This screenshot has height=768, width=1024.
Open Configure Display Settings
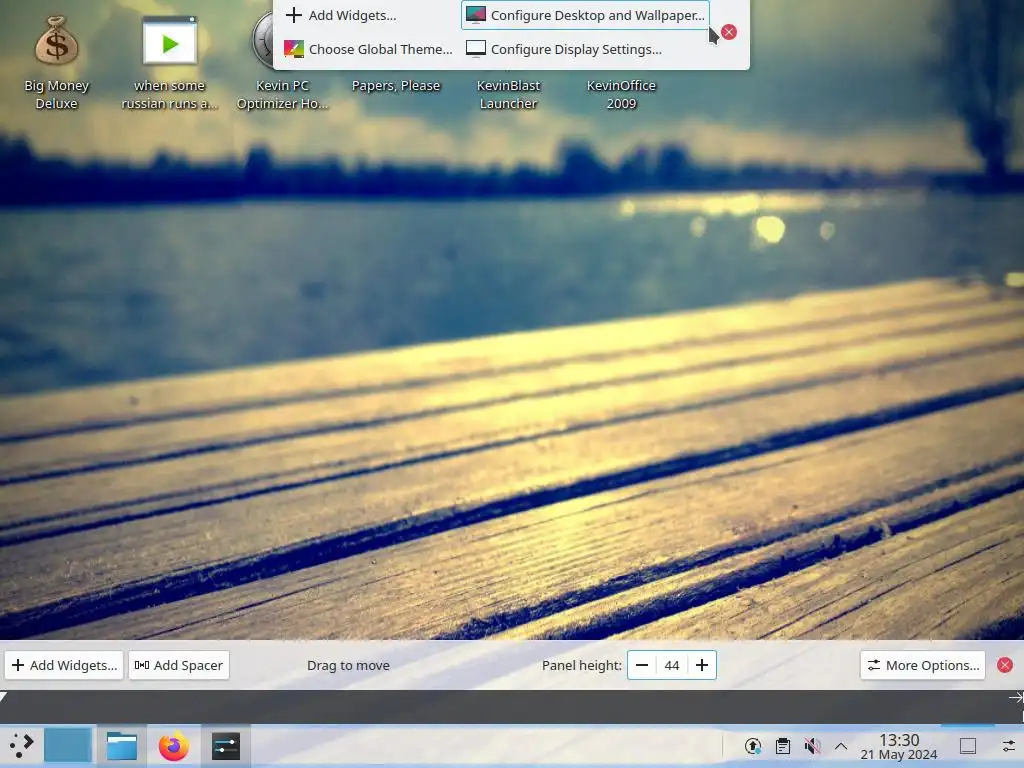point(564,49)
